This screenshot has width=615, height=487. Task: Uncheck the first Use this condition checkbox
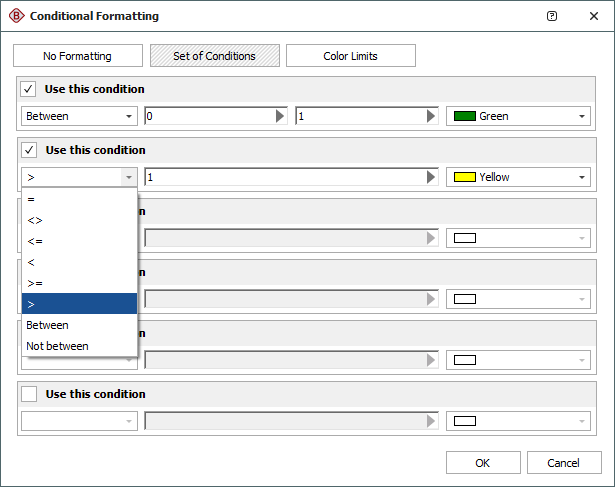coord(29,89)
